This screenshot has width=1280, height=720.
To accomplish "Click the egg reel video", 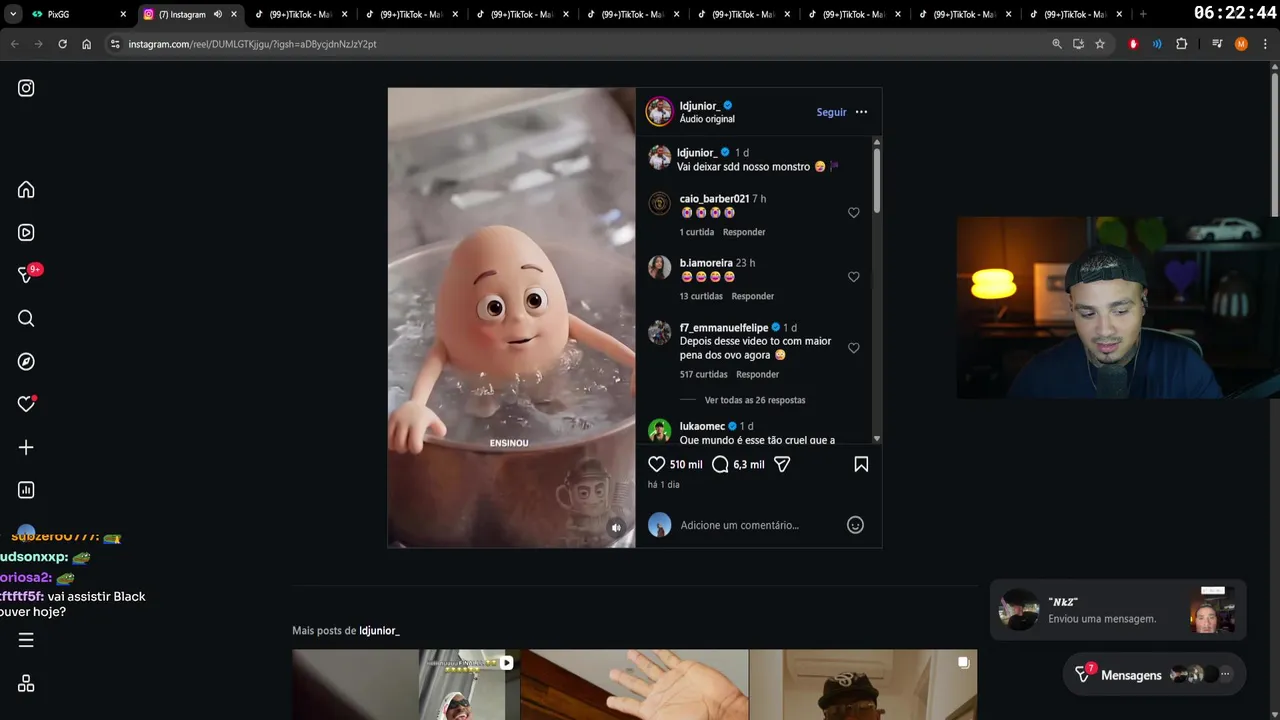I will [x=511, y=318].
